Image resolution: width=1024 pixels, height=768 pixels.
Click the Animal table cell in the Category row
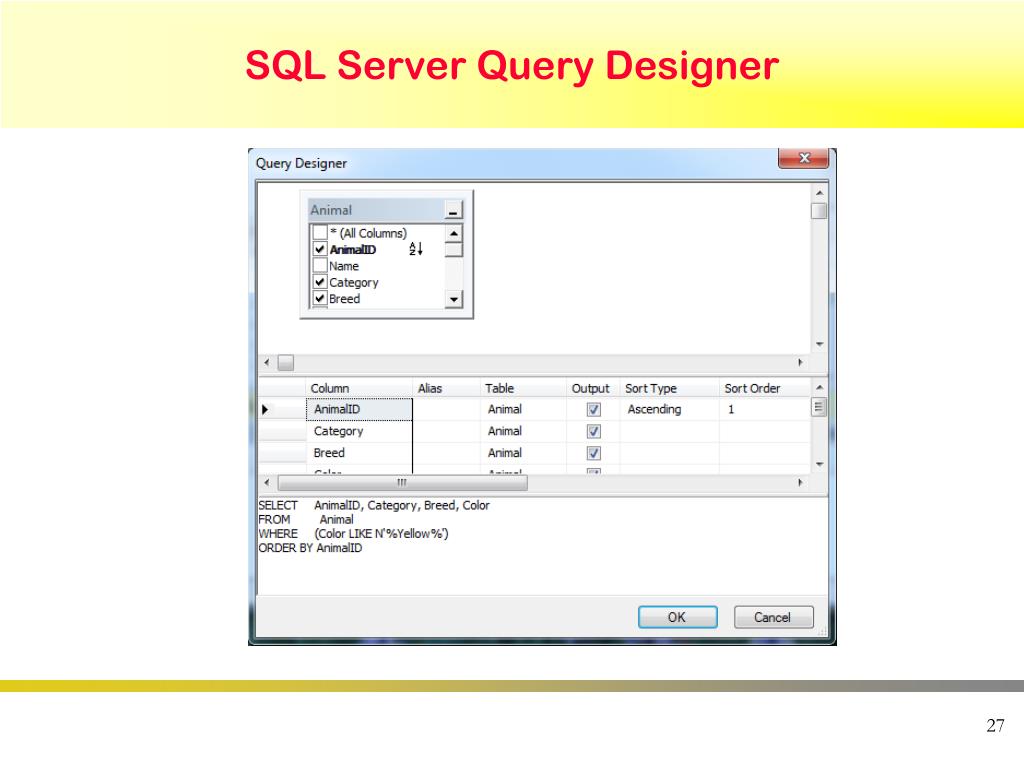coord(523,432)
